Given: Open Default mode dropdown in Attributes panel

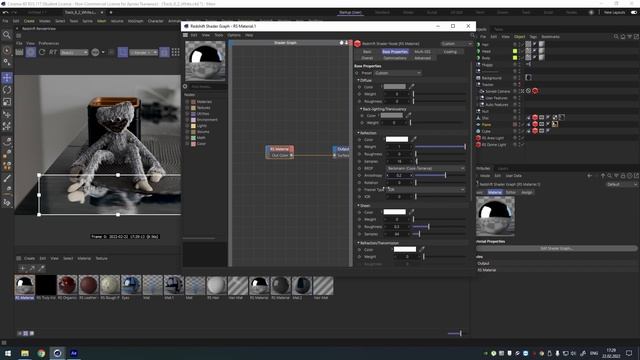Looking at the screenshot, I should [x=621, y=184].
